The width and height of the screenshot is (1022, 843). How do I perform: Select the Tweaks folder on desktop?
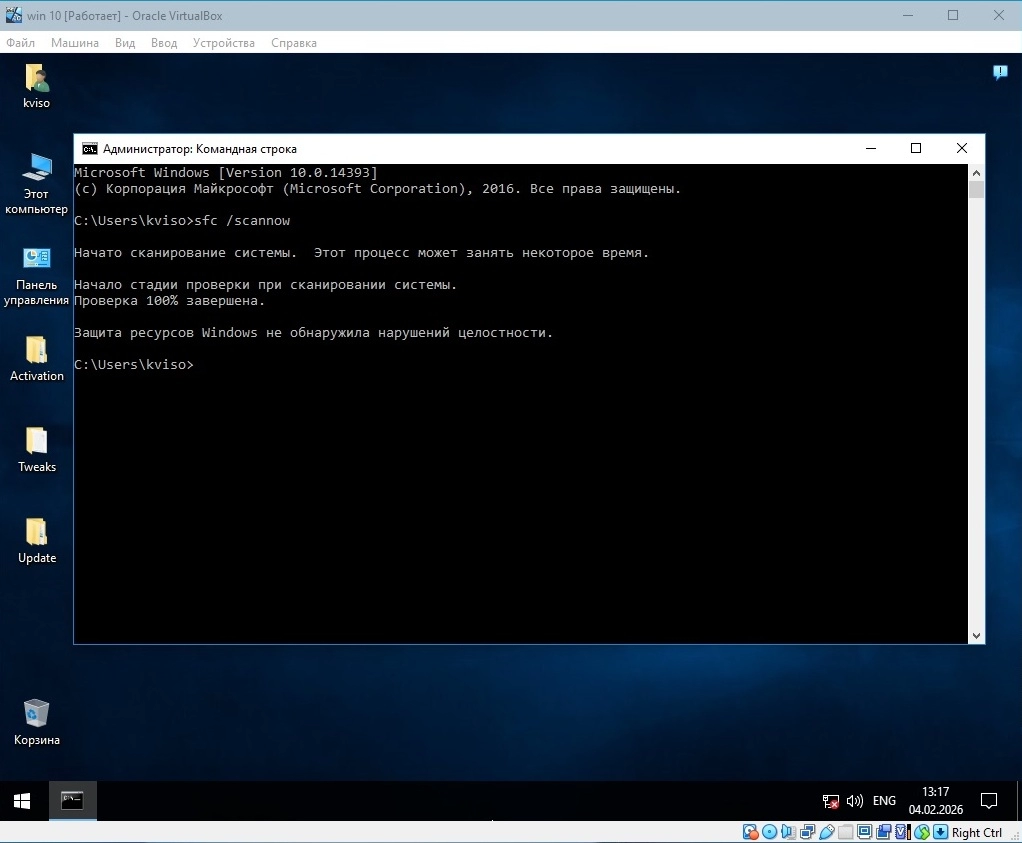(x=36, y=450)
